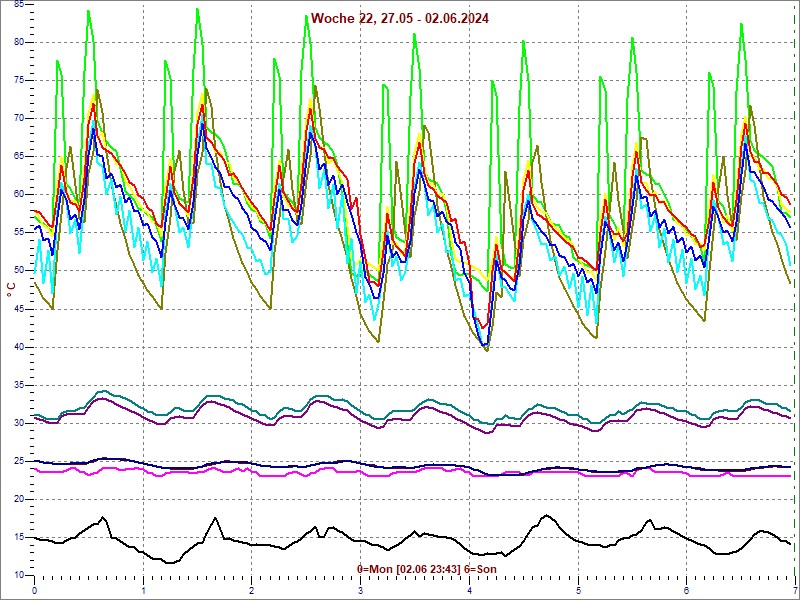Click the y-axis value 50
The height and width of the screenshot is (600, 800).
coord(19,270)
